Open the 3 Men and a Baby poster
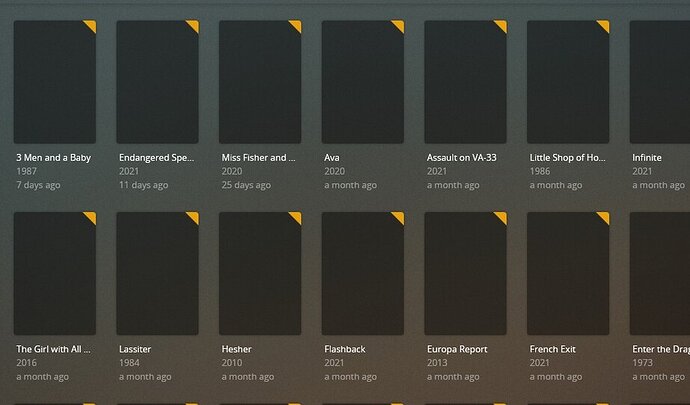Viewport: 690px width, 405px height. (x=55, y=82)
